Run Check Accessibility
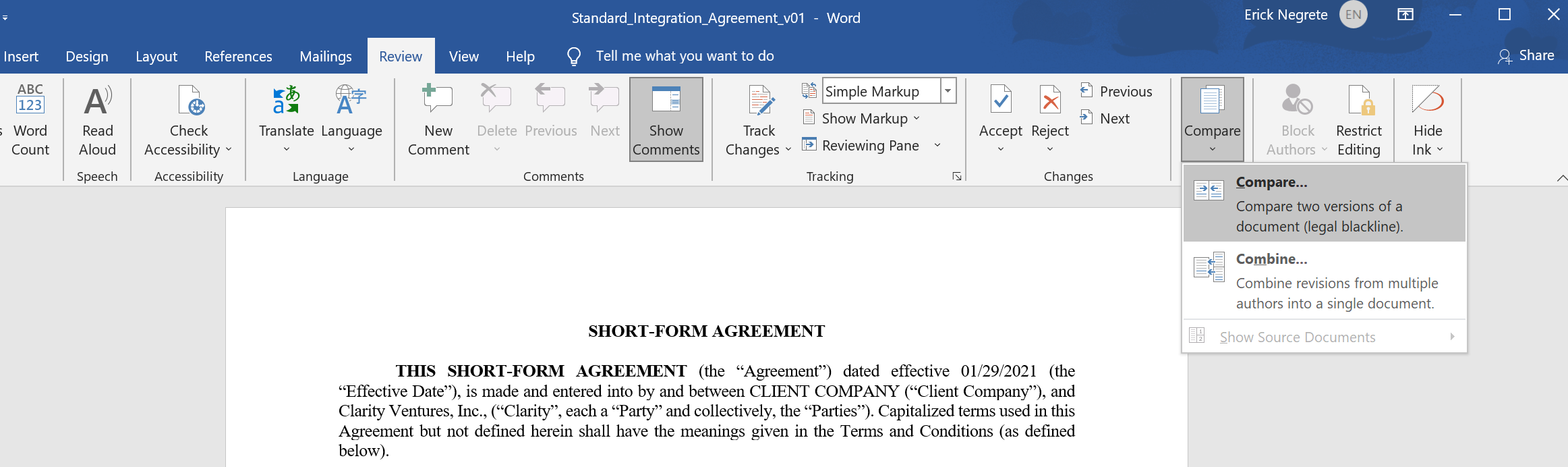This screenshot has width=1568, height=467. click(x=188, y=120)
